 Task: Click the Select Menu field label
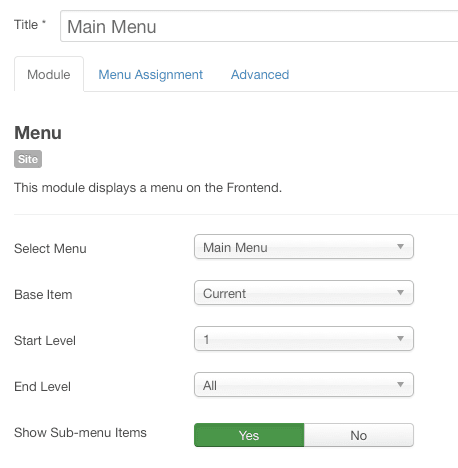point(50,249)
